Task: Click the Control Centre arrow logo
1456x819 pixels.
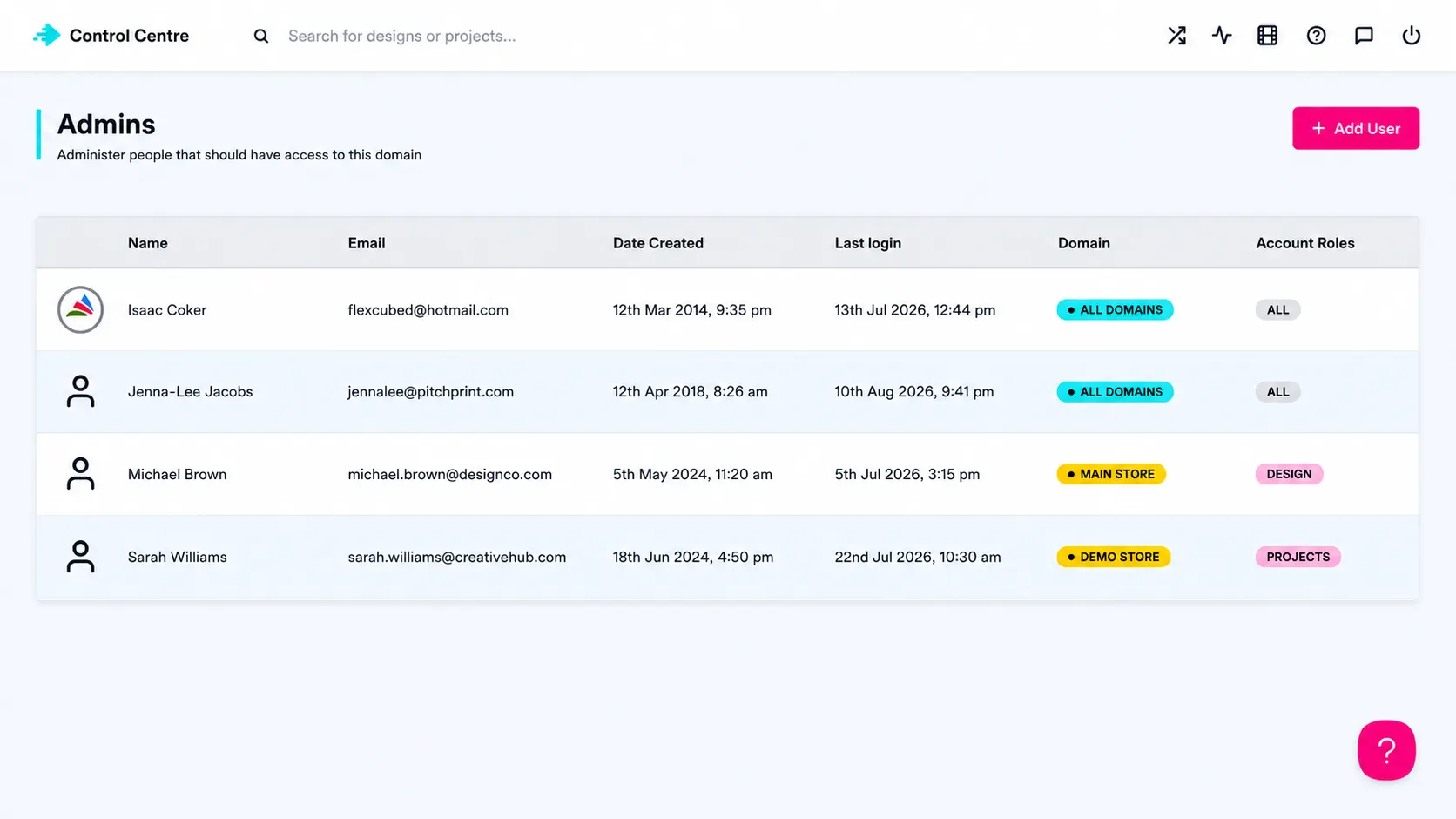Action: point(47,35)
